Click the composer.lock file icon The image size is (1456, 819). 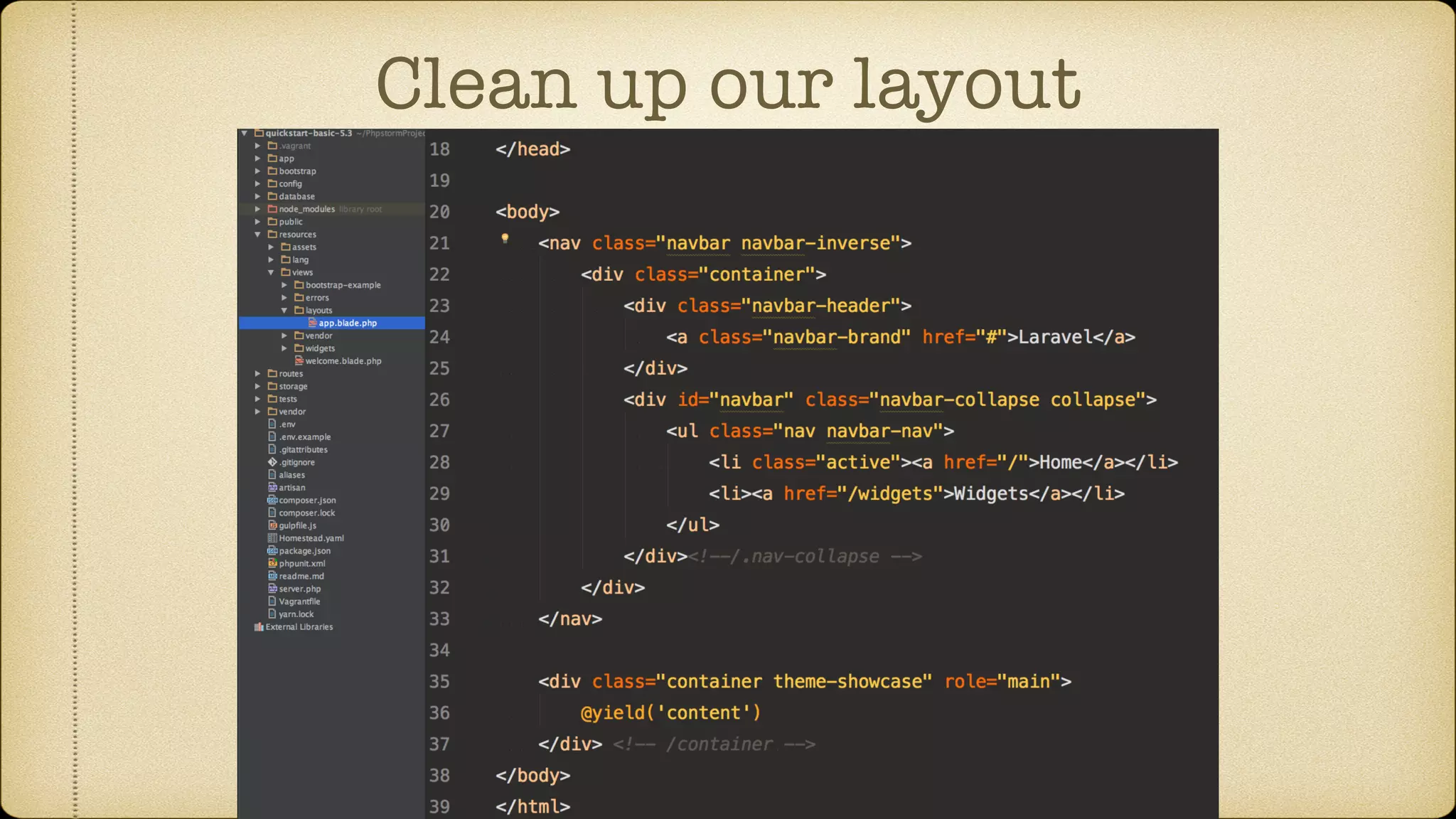point(272,513)
